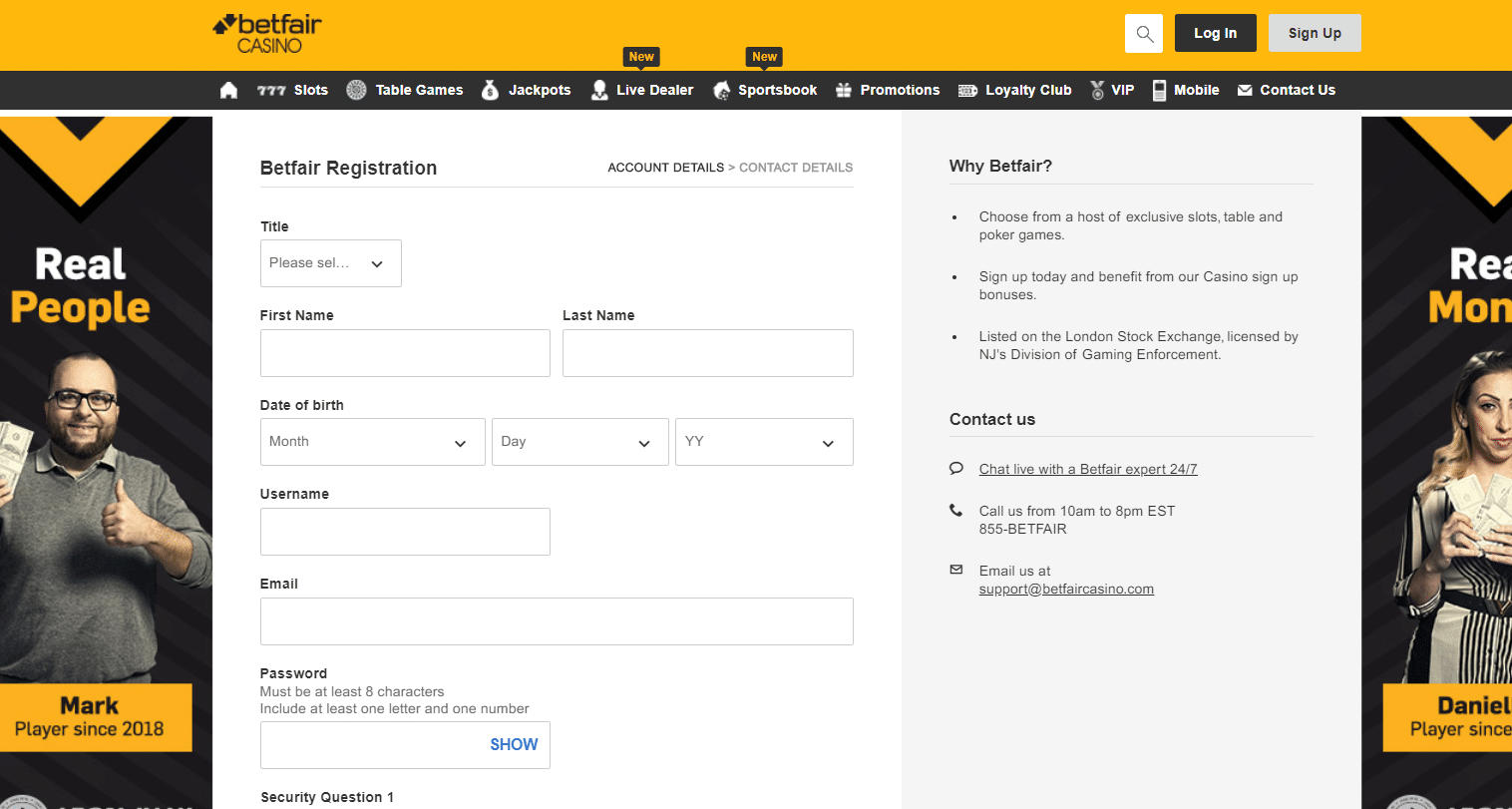The height and width of the screenshot is (809, 1512).
Task: Focus the First Name input field
Action: point(405,353)
